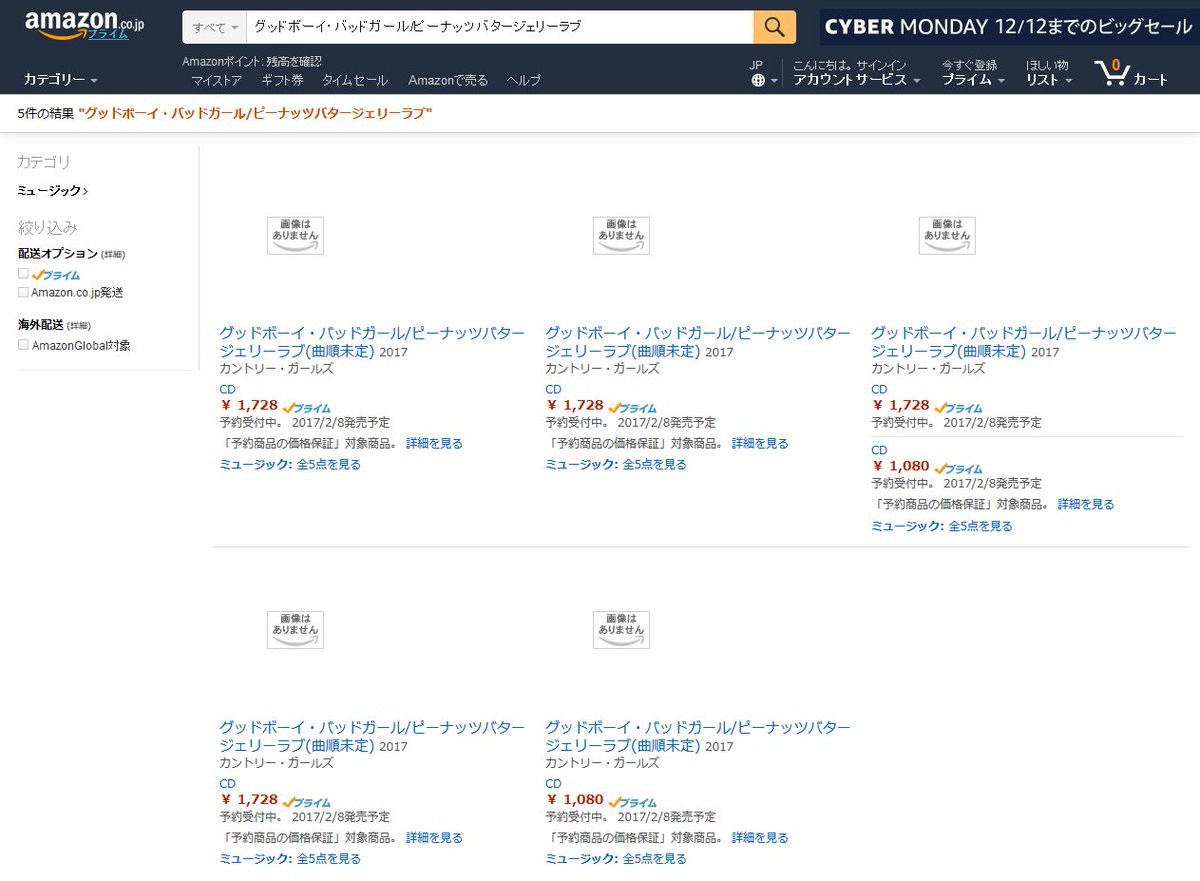The image size is (1200, 881).
Task: Click bottom-middle product's no-image thumbnail
Action: click(621, 629)
